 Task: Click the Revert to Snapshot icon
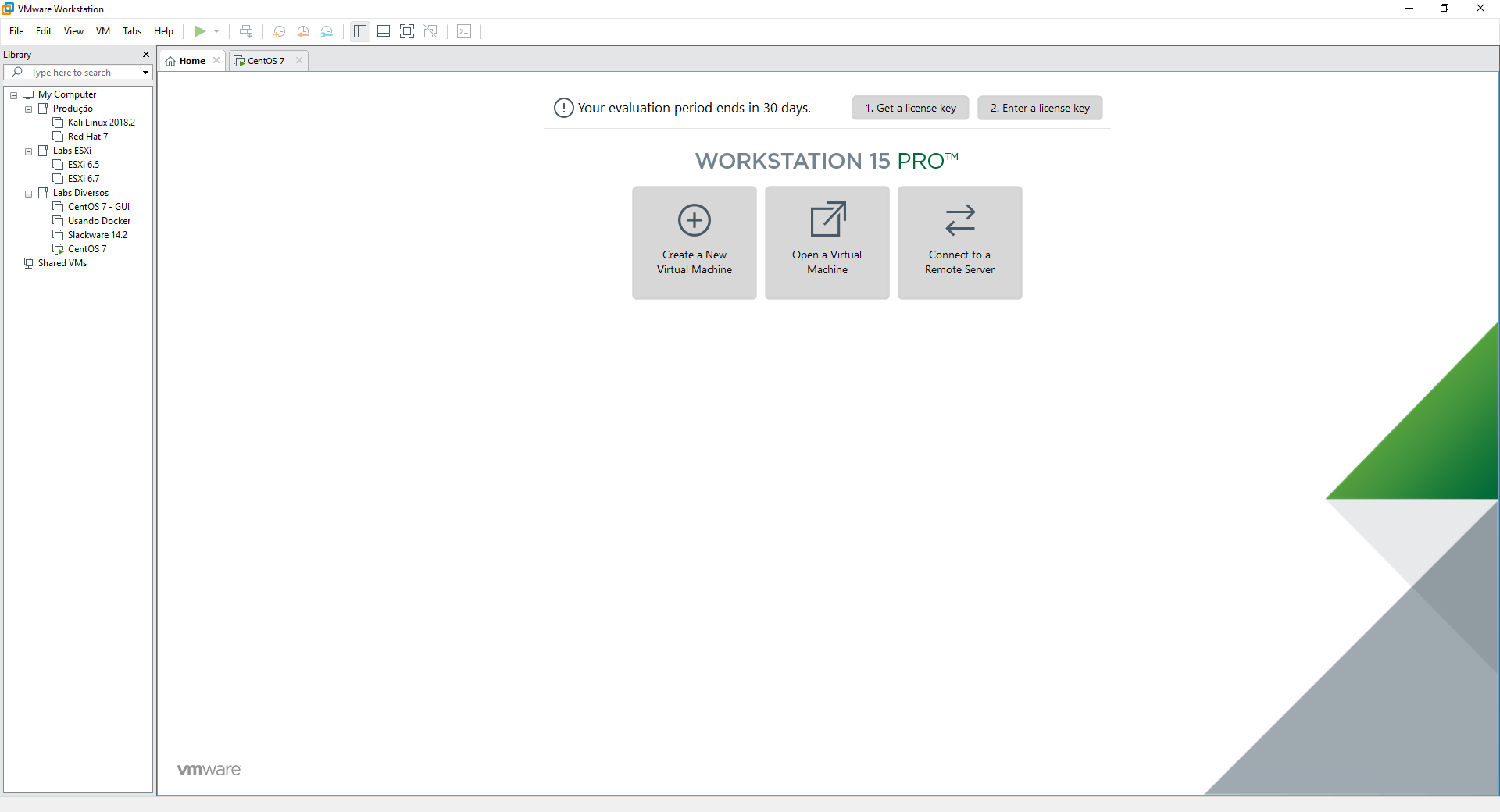click(x=303, y=31)
